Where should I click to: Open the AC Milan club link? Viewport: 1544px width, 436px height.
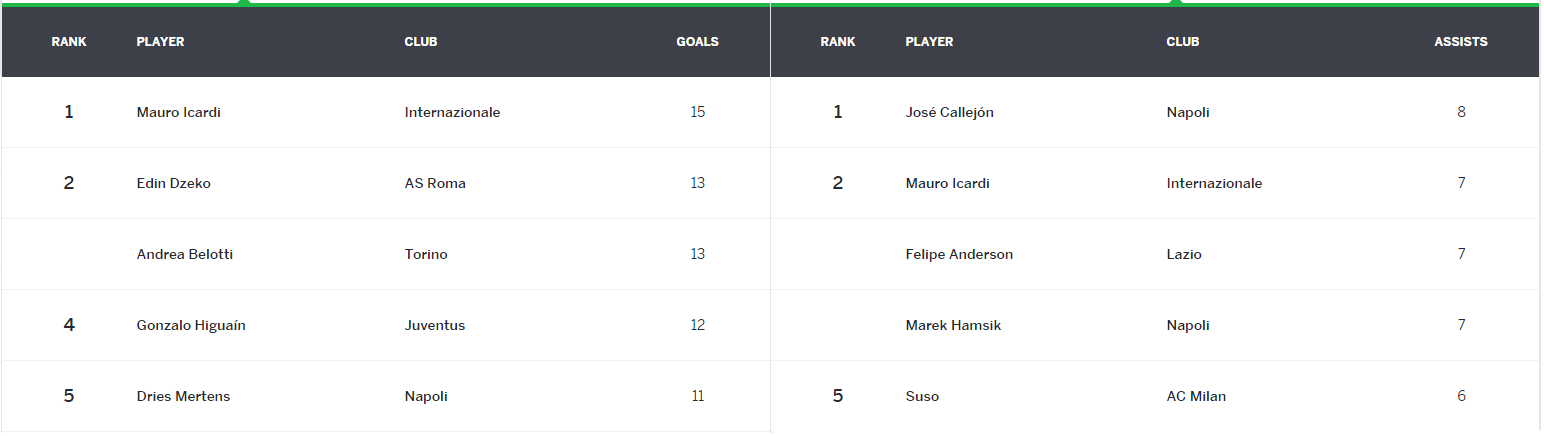(1195, 396)
